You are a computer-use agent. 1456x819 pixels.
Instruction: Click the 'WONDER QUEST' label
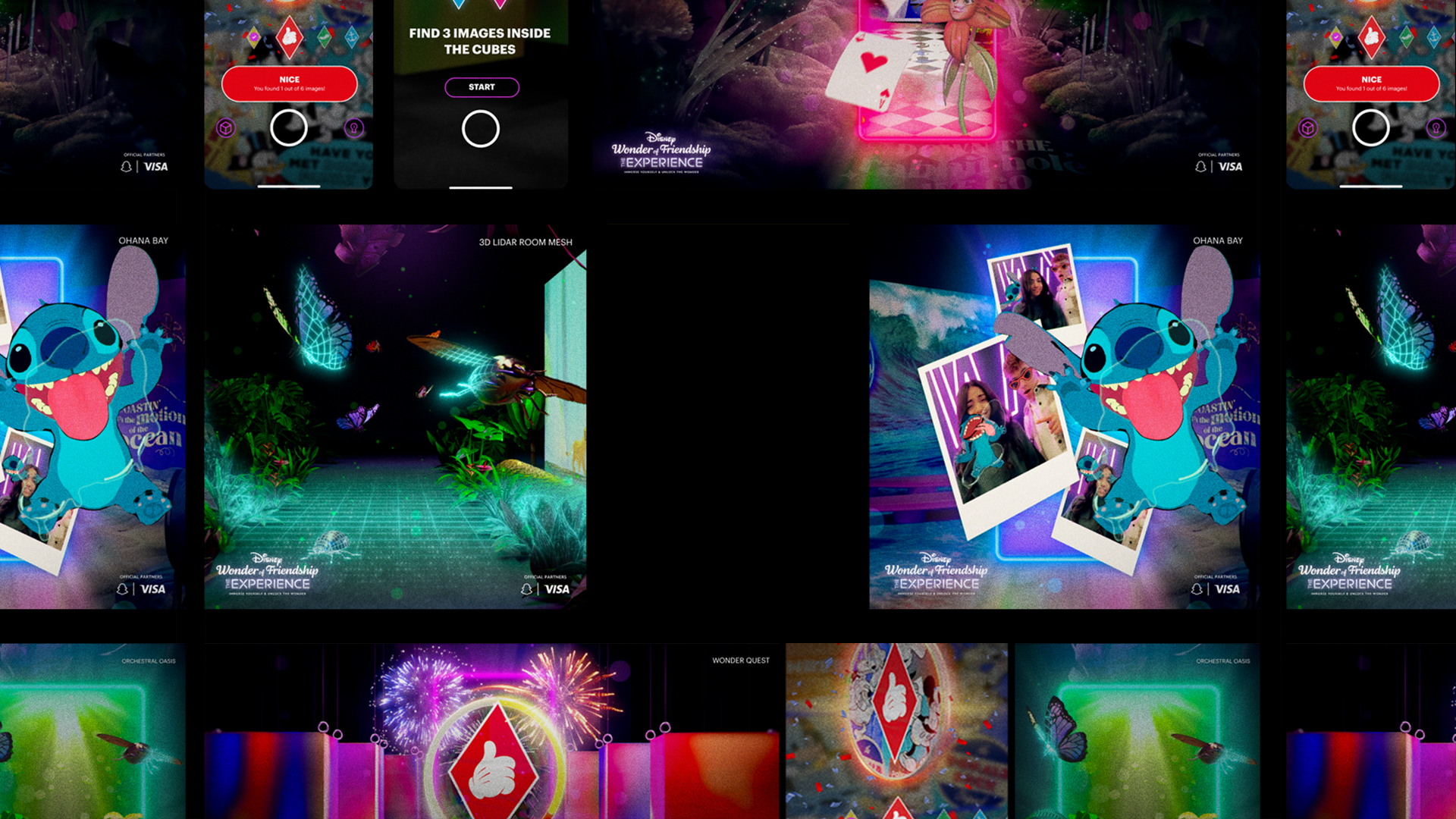point(741,661)
